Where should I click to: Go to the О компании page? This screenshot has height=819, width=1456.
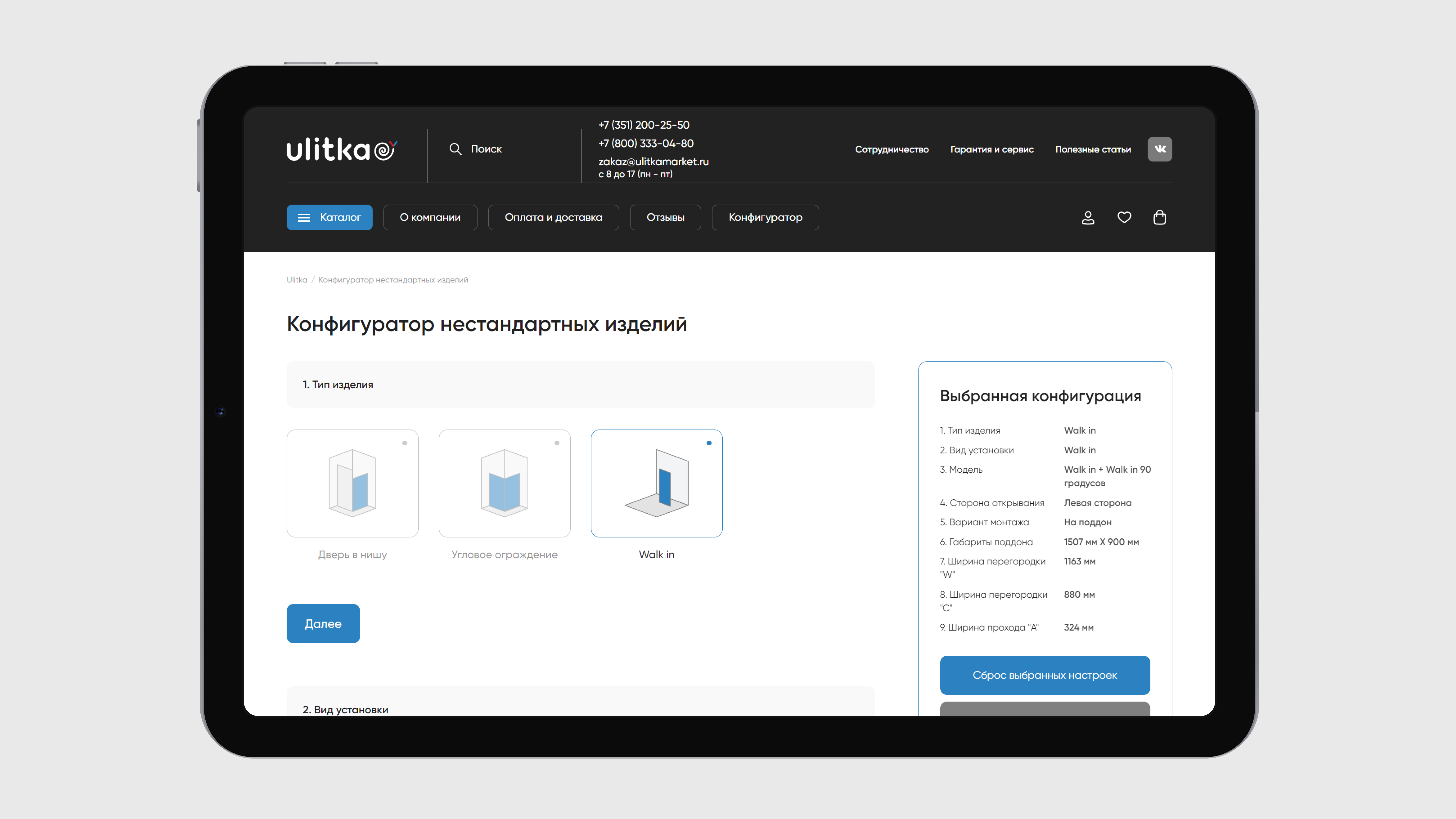pos(430,218)
